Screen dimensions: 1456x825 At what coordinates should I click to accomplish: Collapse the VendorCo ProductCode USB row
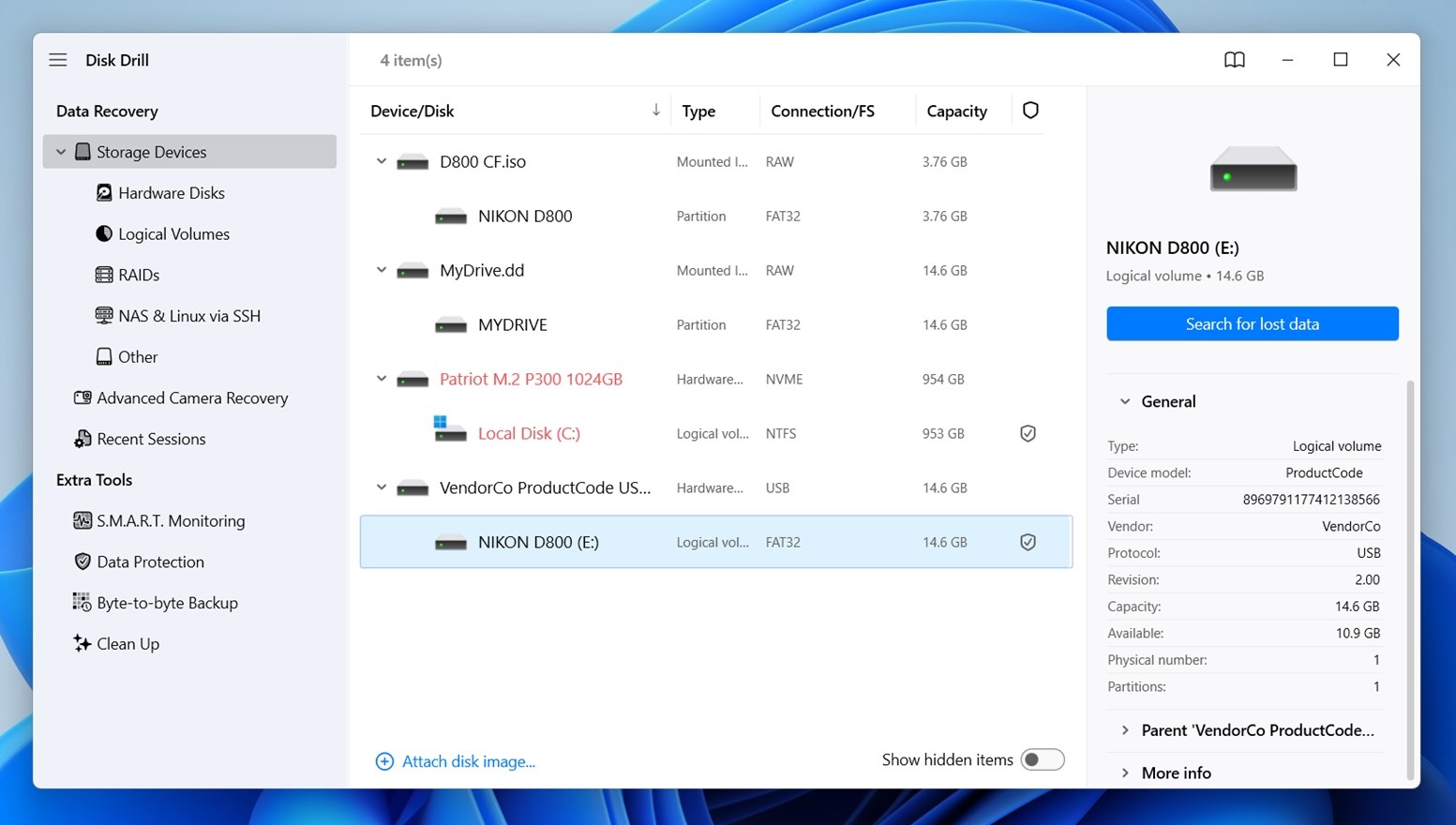[x=382, y=487]
